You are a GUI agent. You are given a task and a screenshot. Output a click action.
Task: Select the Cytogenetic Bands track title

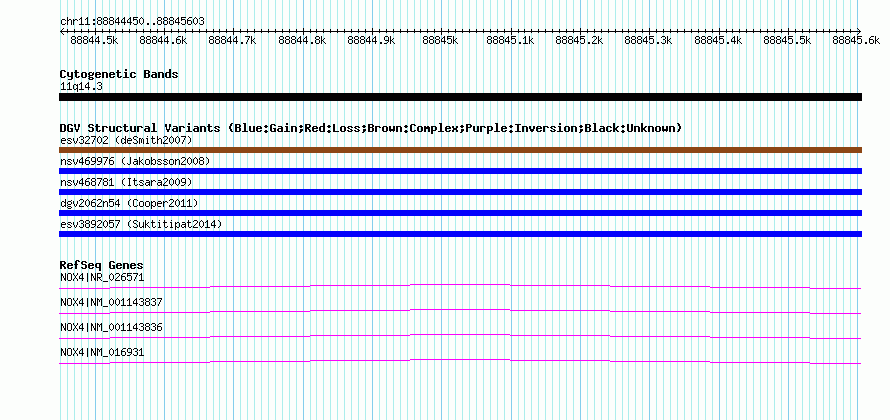(119, 74)
